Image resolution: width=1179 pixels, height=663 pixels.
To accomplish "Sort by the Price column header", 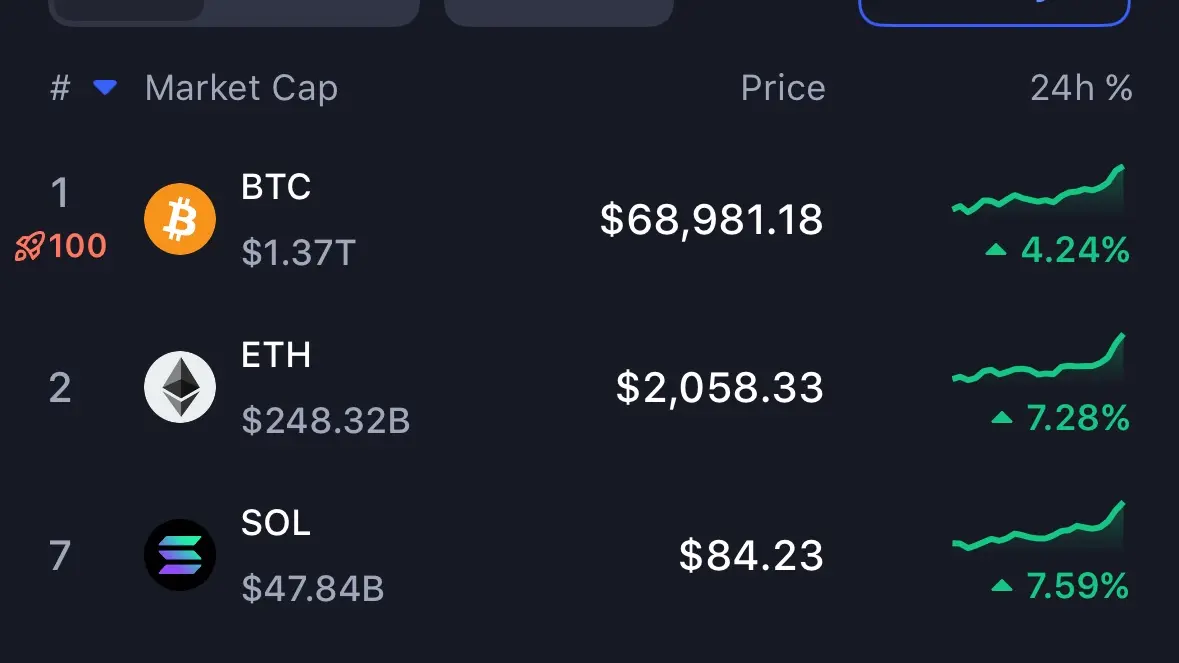I will click(783, 88).
